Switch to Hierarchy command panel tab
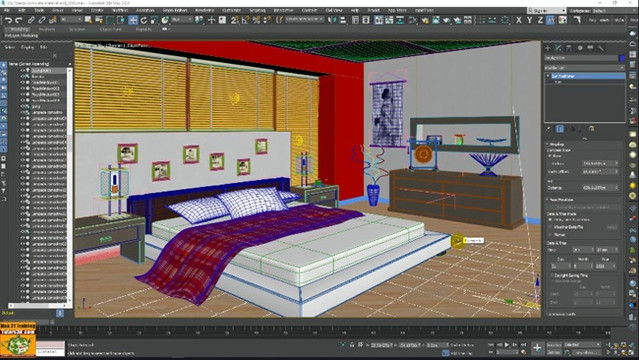639x360 pixels. tap(569, 48)
